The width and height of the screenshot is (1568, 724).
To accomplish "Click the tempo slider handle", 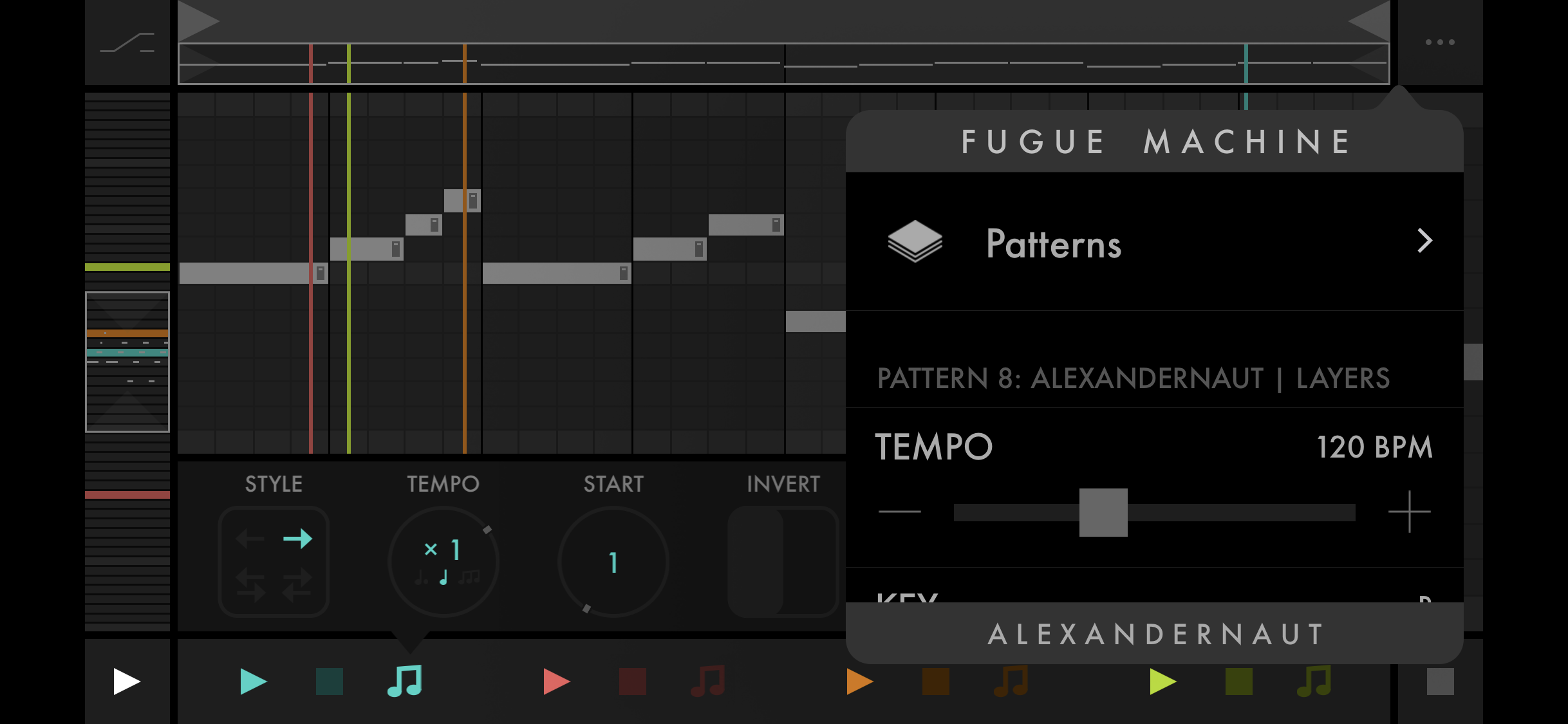I will click(1103, 512).
